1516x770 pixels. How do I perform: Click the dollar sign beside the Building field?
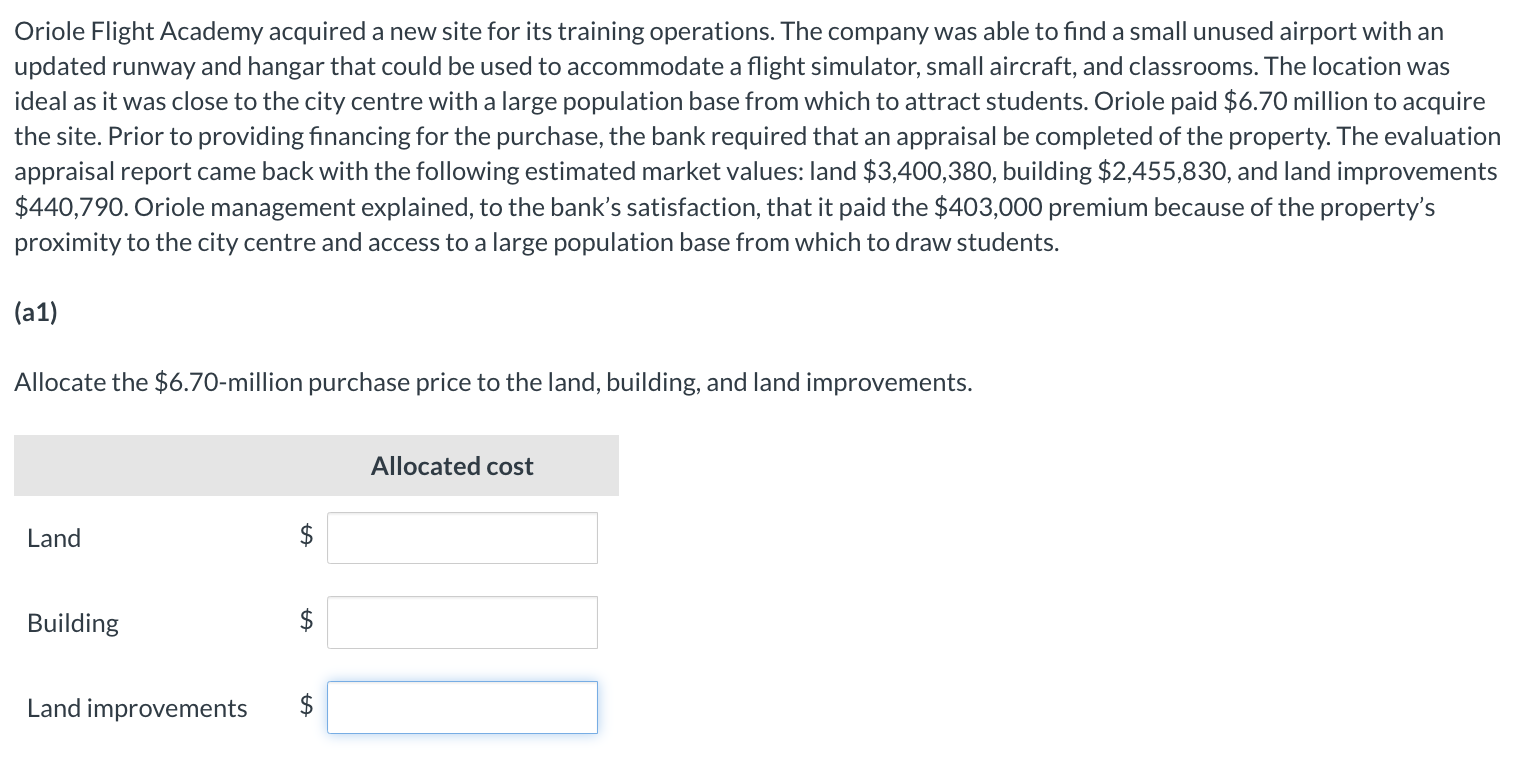pos(305,622)
